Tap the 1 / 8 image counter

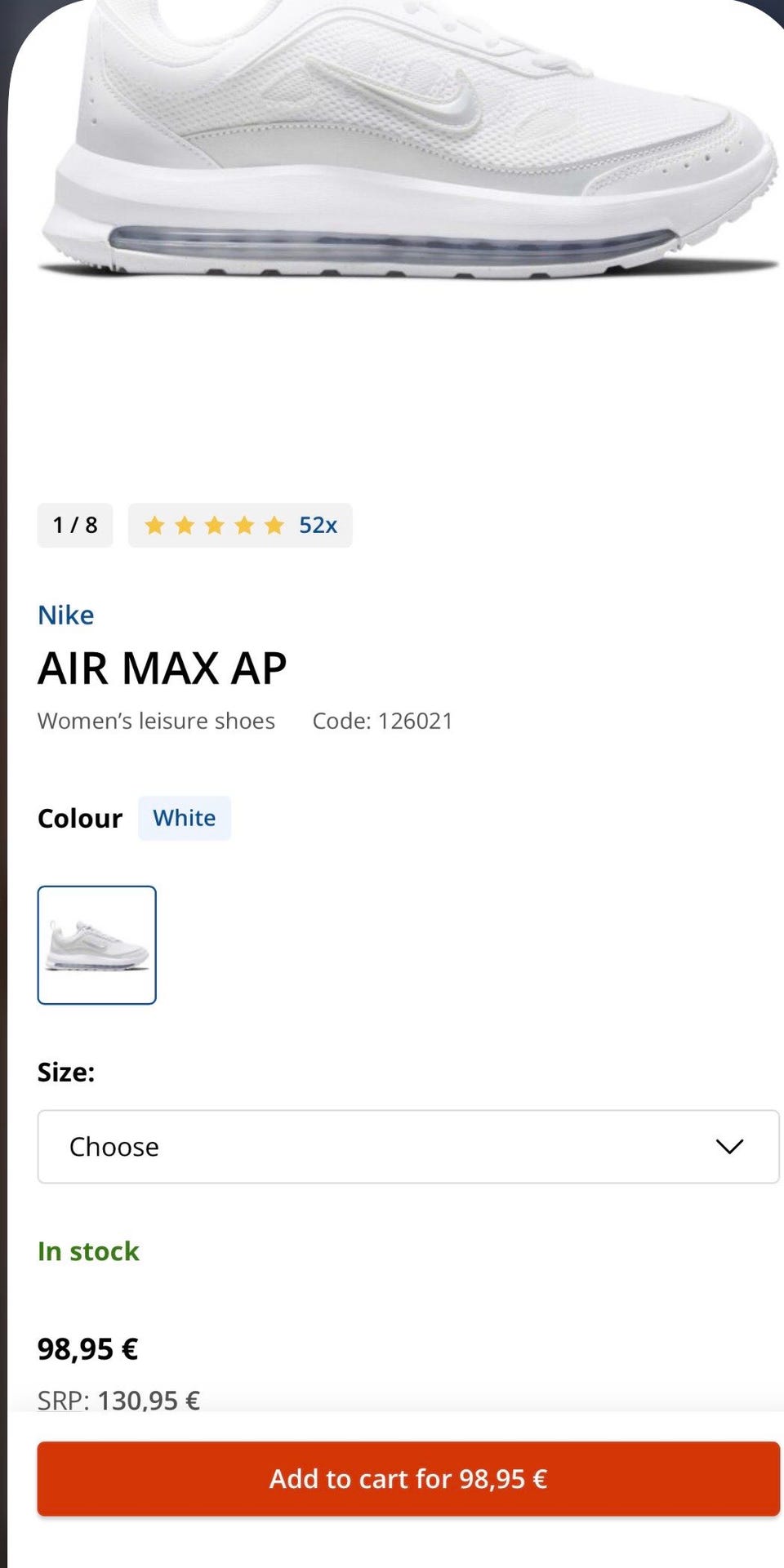tap(75, 525)
